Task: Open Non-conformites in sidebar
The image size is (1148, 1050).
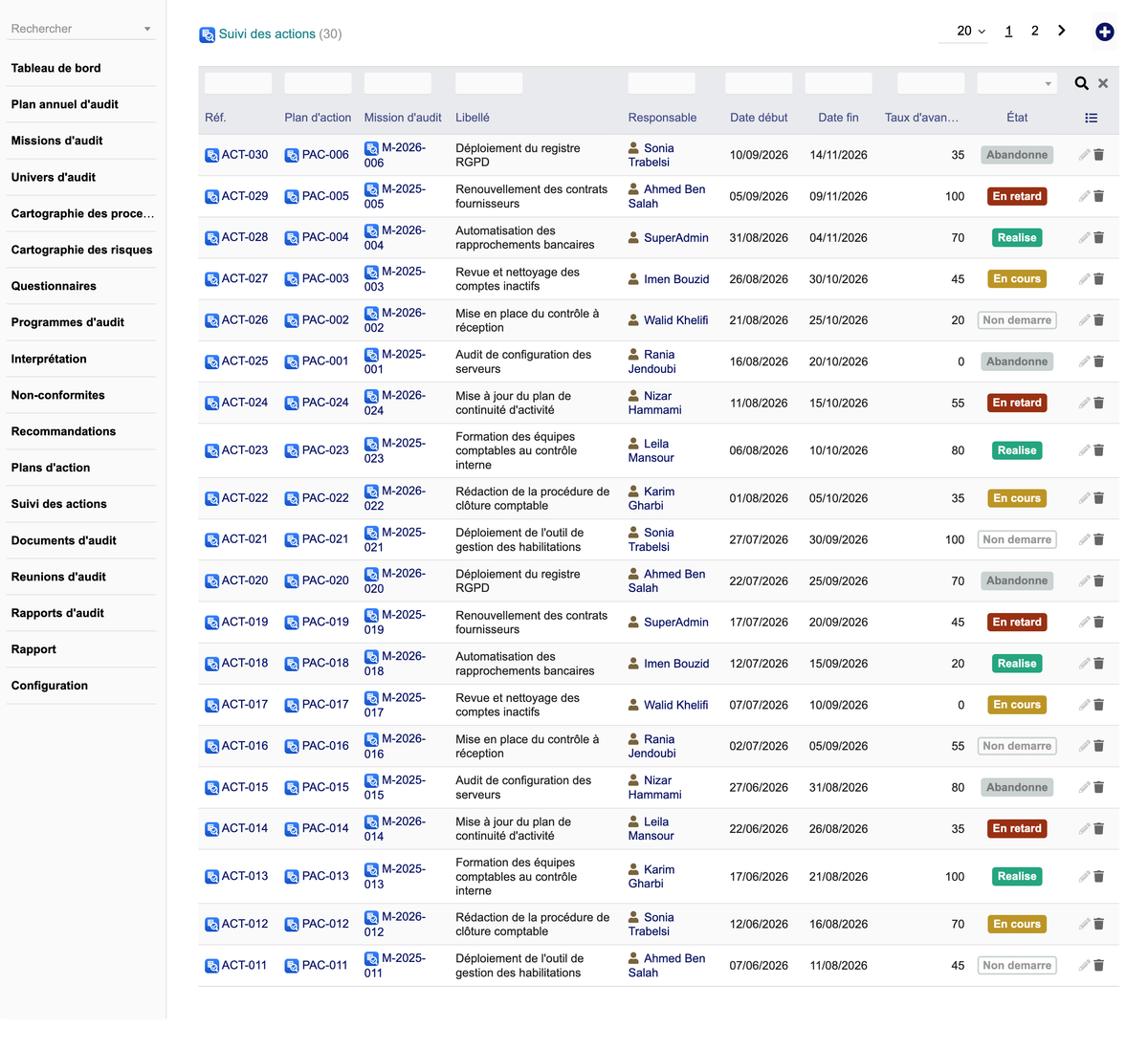Action: point(58,395)
